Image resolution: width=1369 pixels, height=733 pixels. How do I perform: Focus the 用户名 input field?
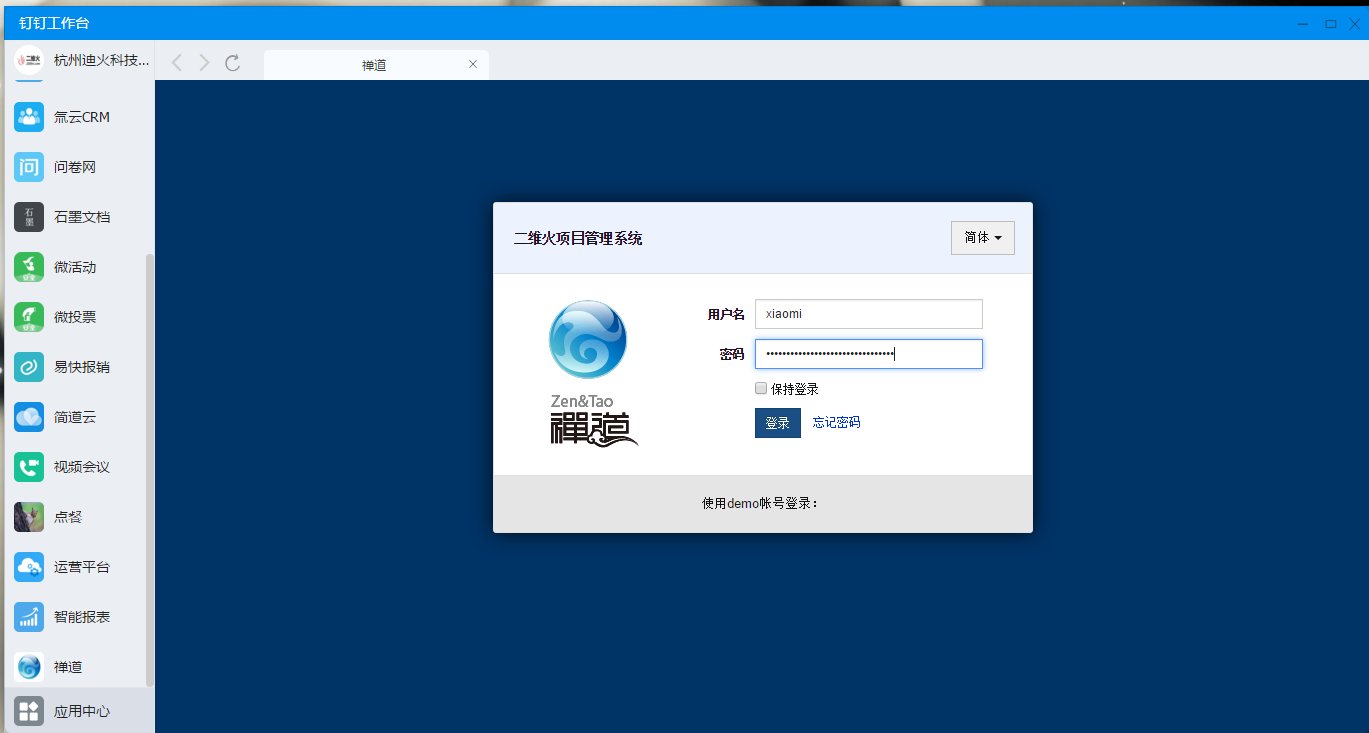869,314
